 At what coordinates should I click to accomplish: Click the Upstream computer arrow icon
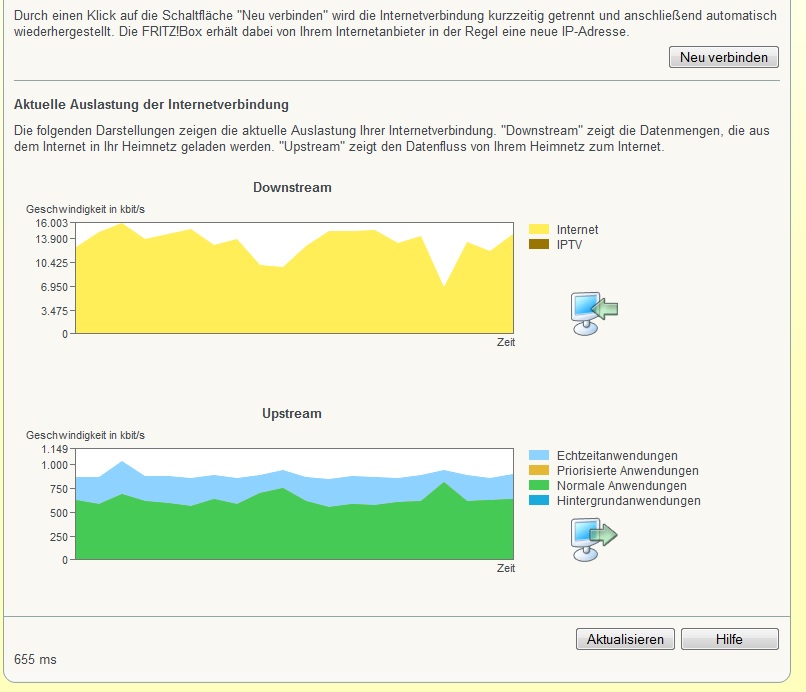point(594,539)
